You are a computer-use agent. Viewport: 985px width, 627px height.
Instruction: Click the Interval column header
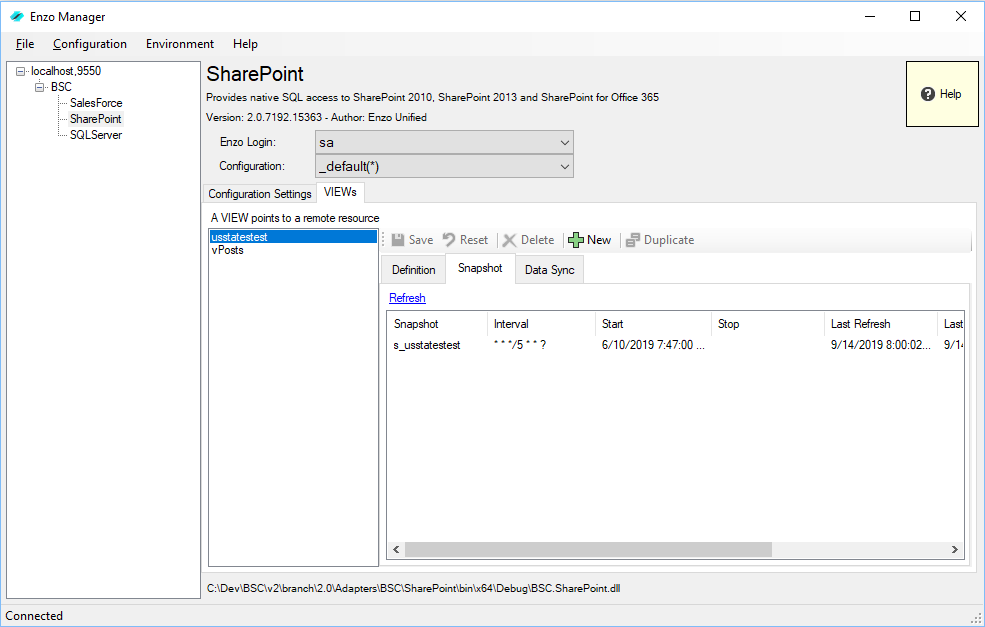click(541, 324)
